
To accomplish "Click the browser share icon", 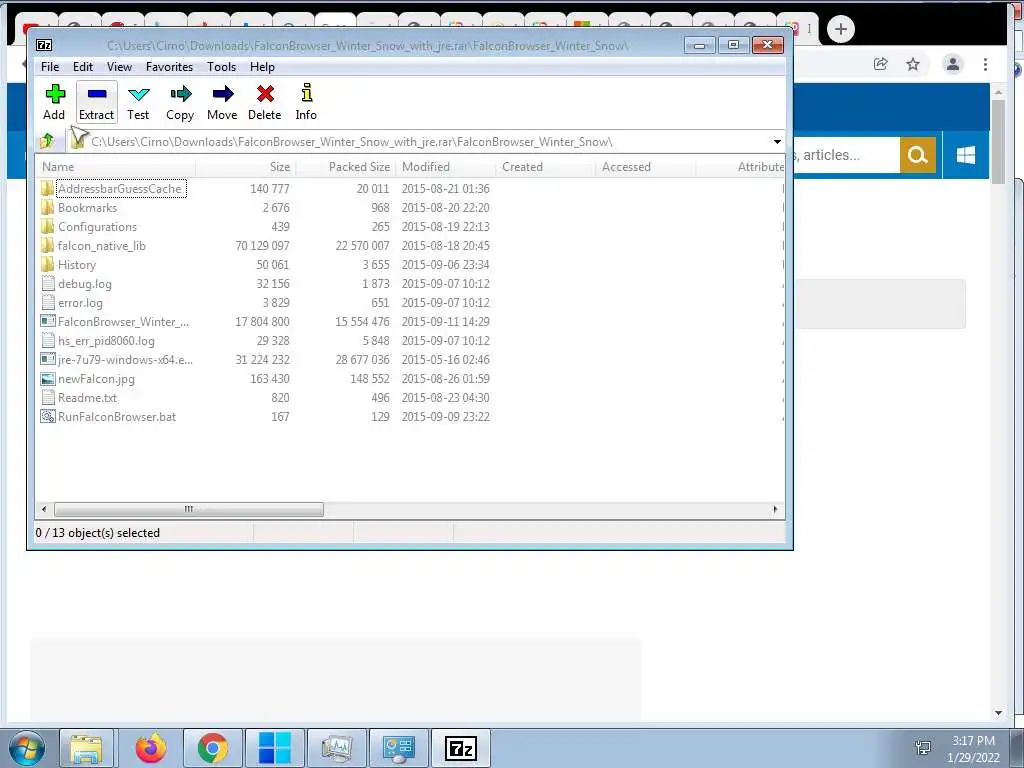I will 880,64.
